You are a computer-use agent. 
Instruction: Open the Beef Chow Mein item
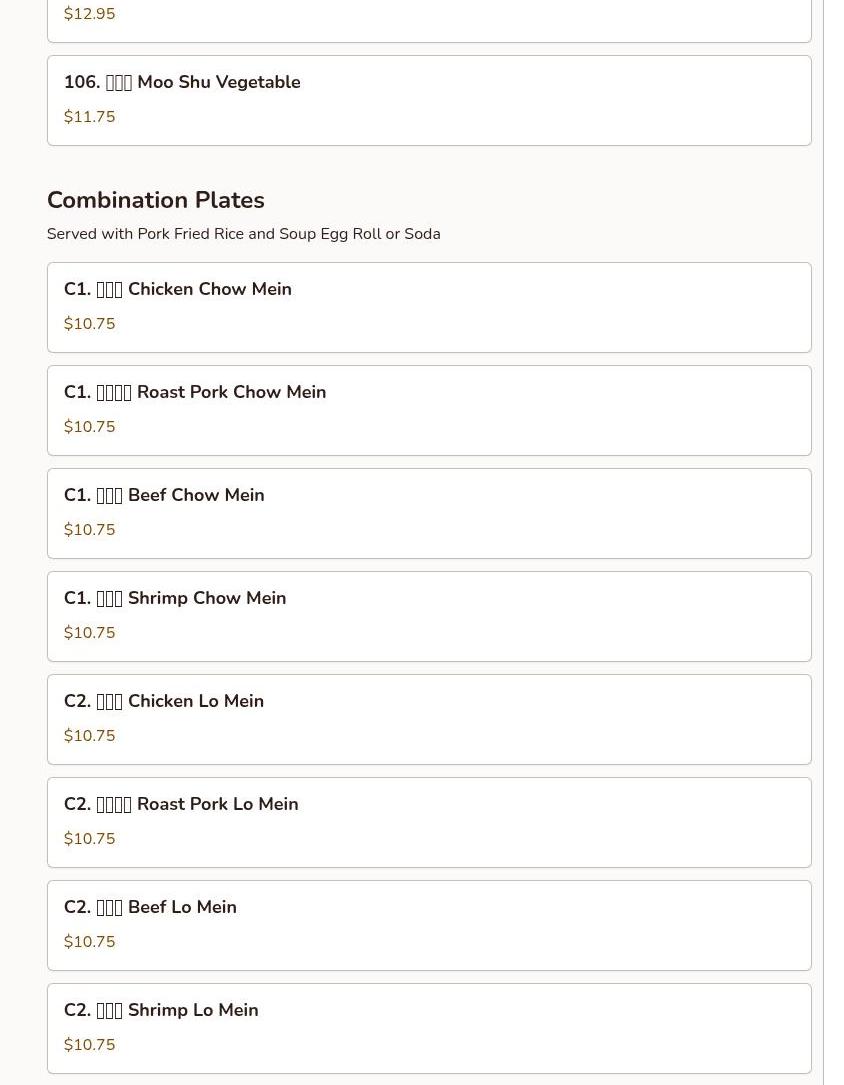tap(428, 513)
